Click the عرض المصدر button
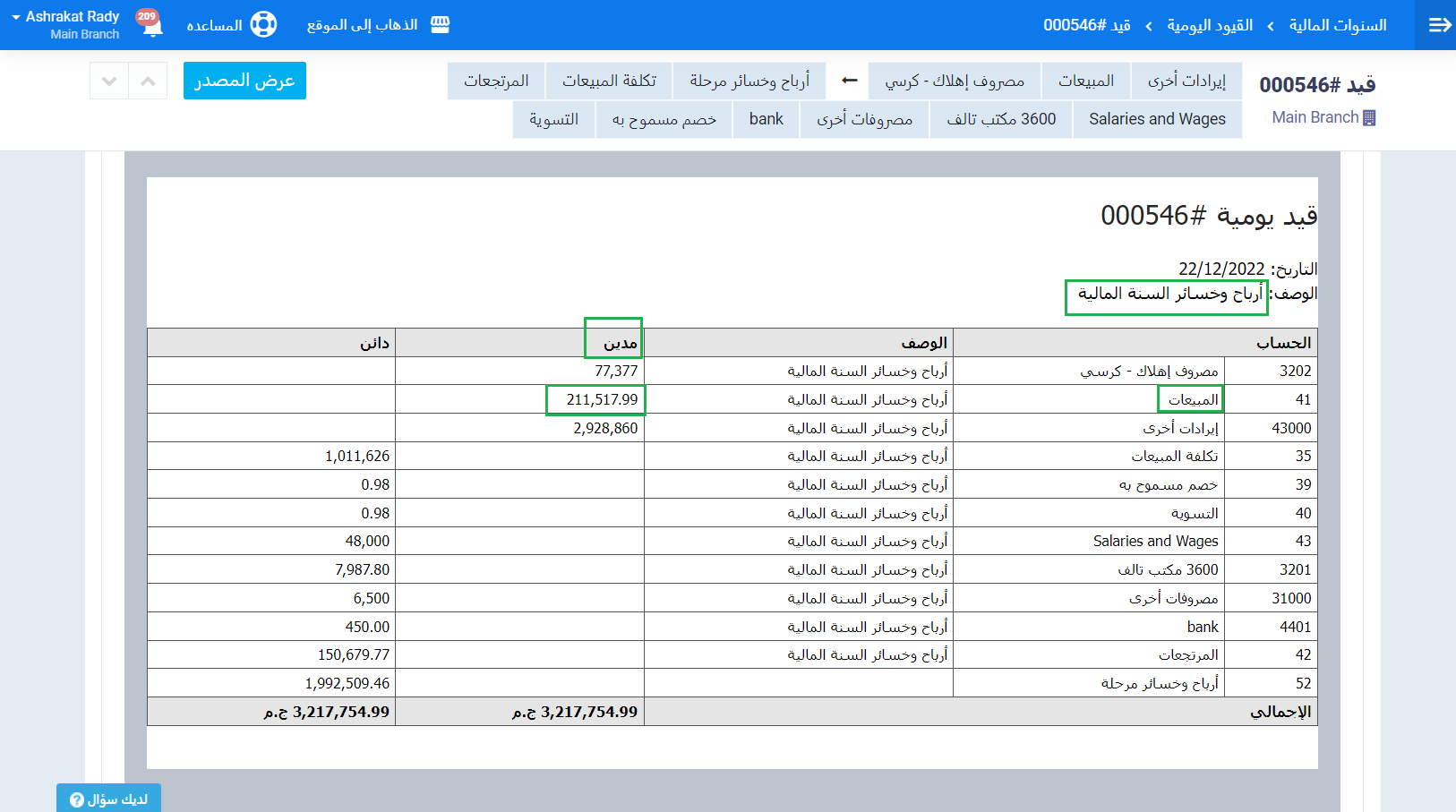 pos(244,81)
